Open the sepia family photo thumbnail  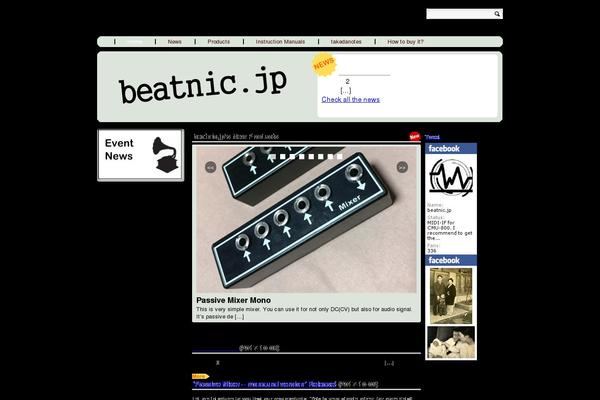coord(451,296)
